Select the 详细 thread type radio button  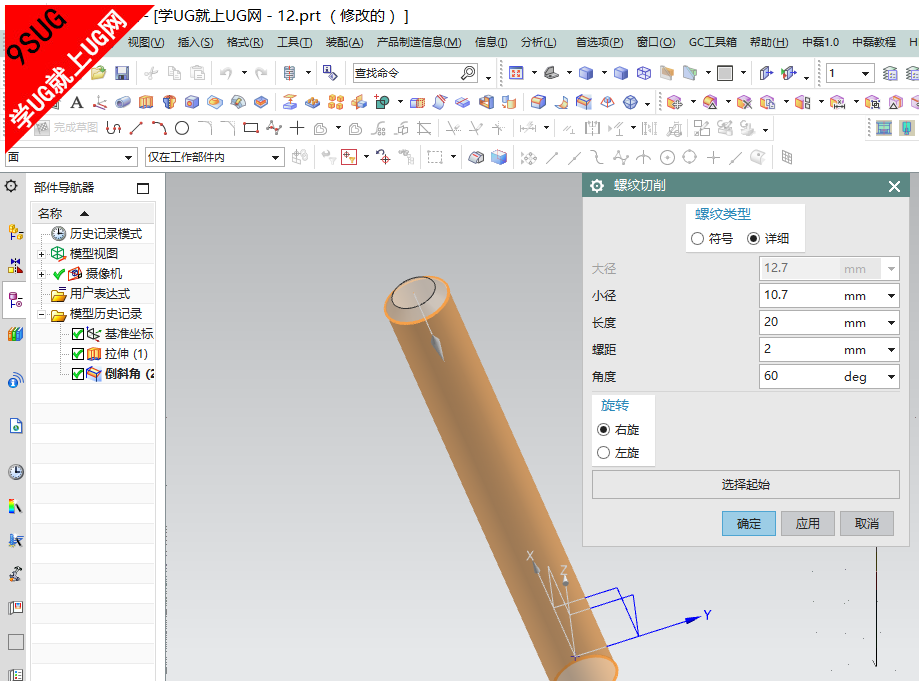pos(754,239)
